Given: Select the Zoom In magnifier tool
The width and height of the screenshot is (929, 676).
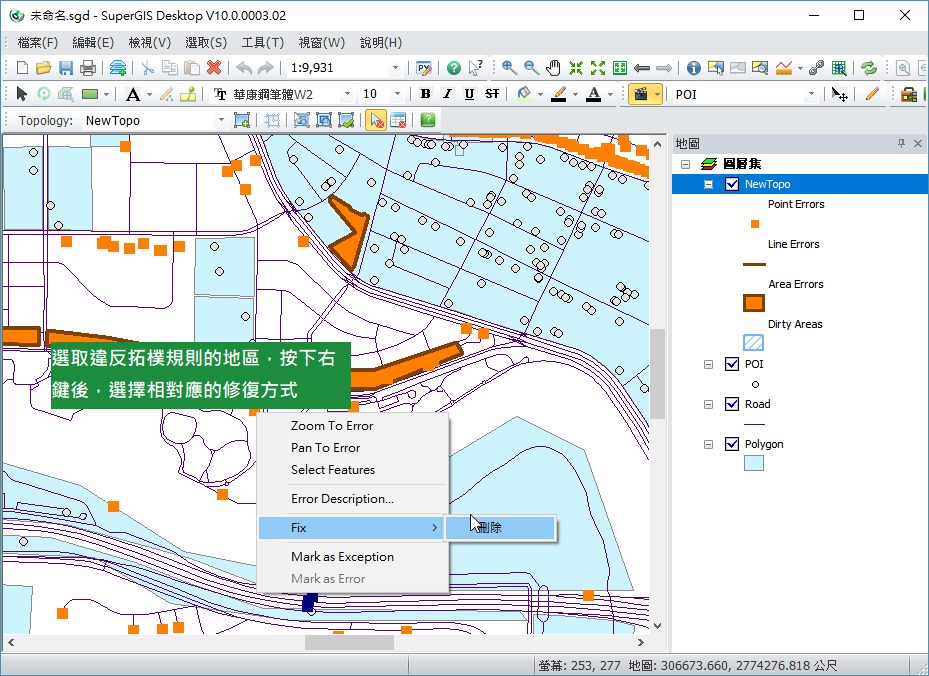Looking at the screenshot, I should [x=509, y=68].
